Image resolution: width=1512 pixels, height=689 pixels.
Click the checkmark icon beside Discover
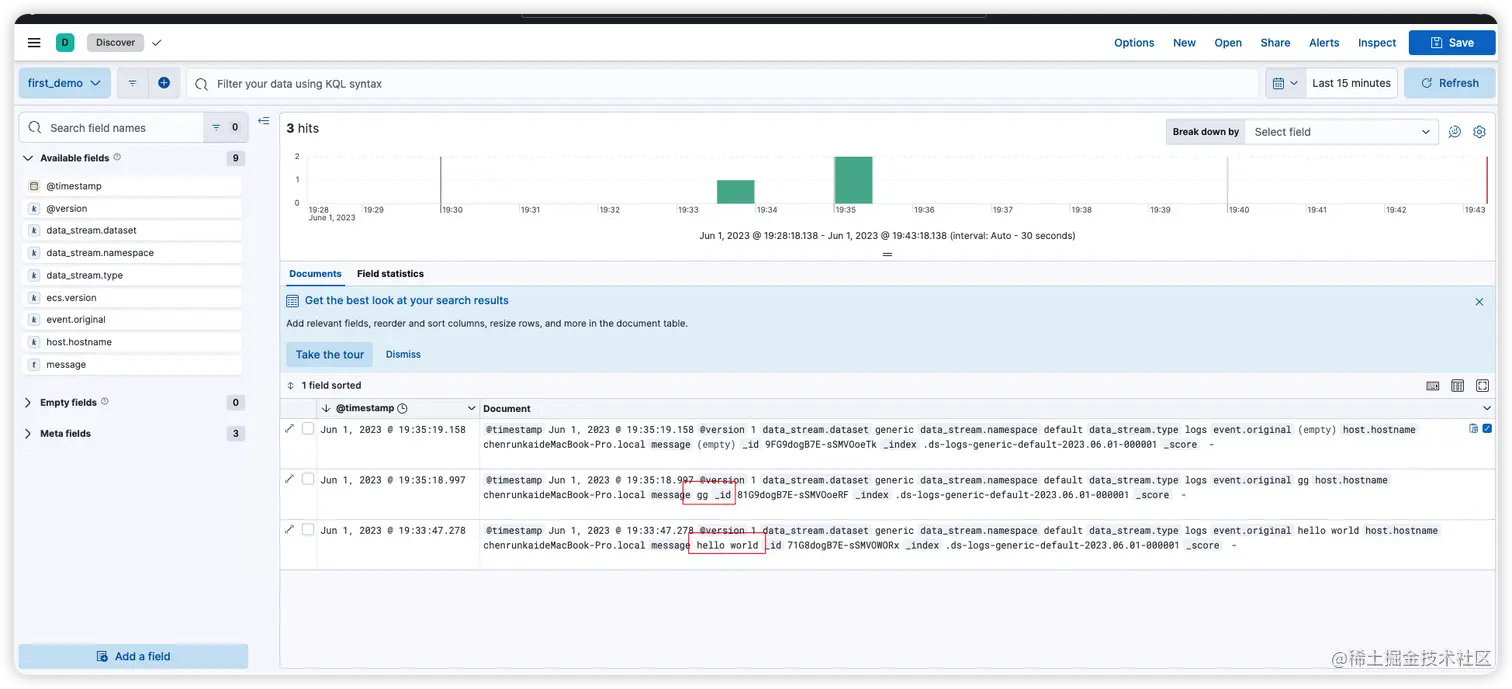[157, 43]
